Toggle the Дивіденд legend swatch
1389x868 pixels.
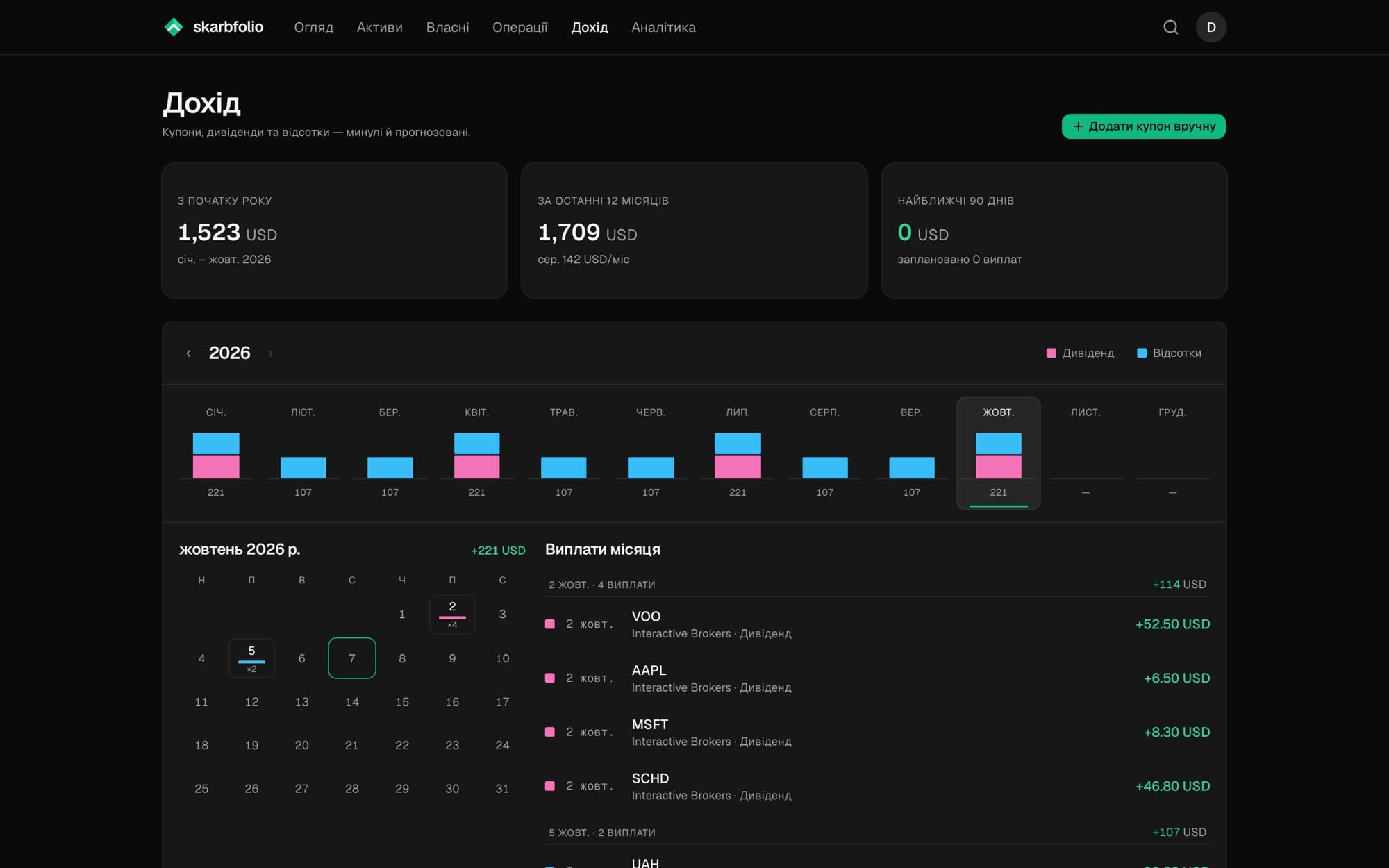click(1051, 353)
